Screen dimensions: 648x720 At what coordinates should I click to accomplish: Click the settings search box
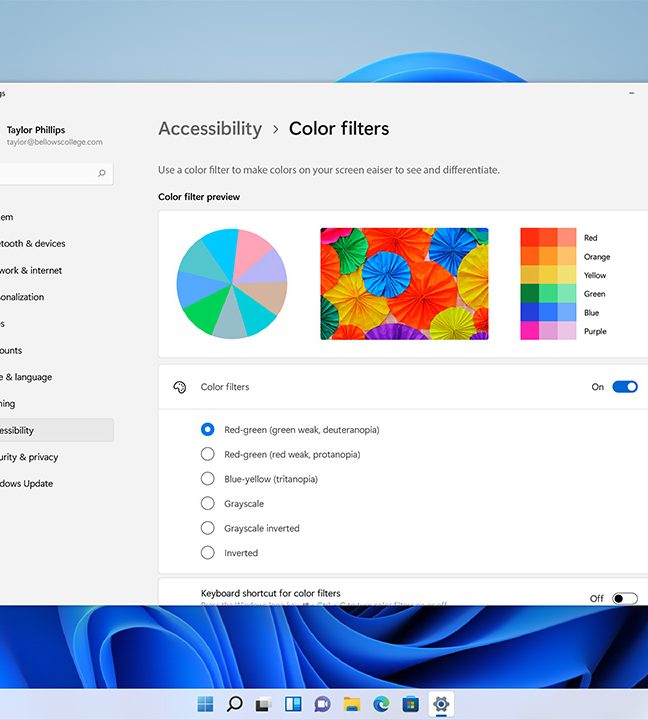(x=56, y=173)
